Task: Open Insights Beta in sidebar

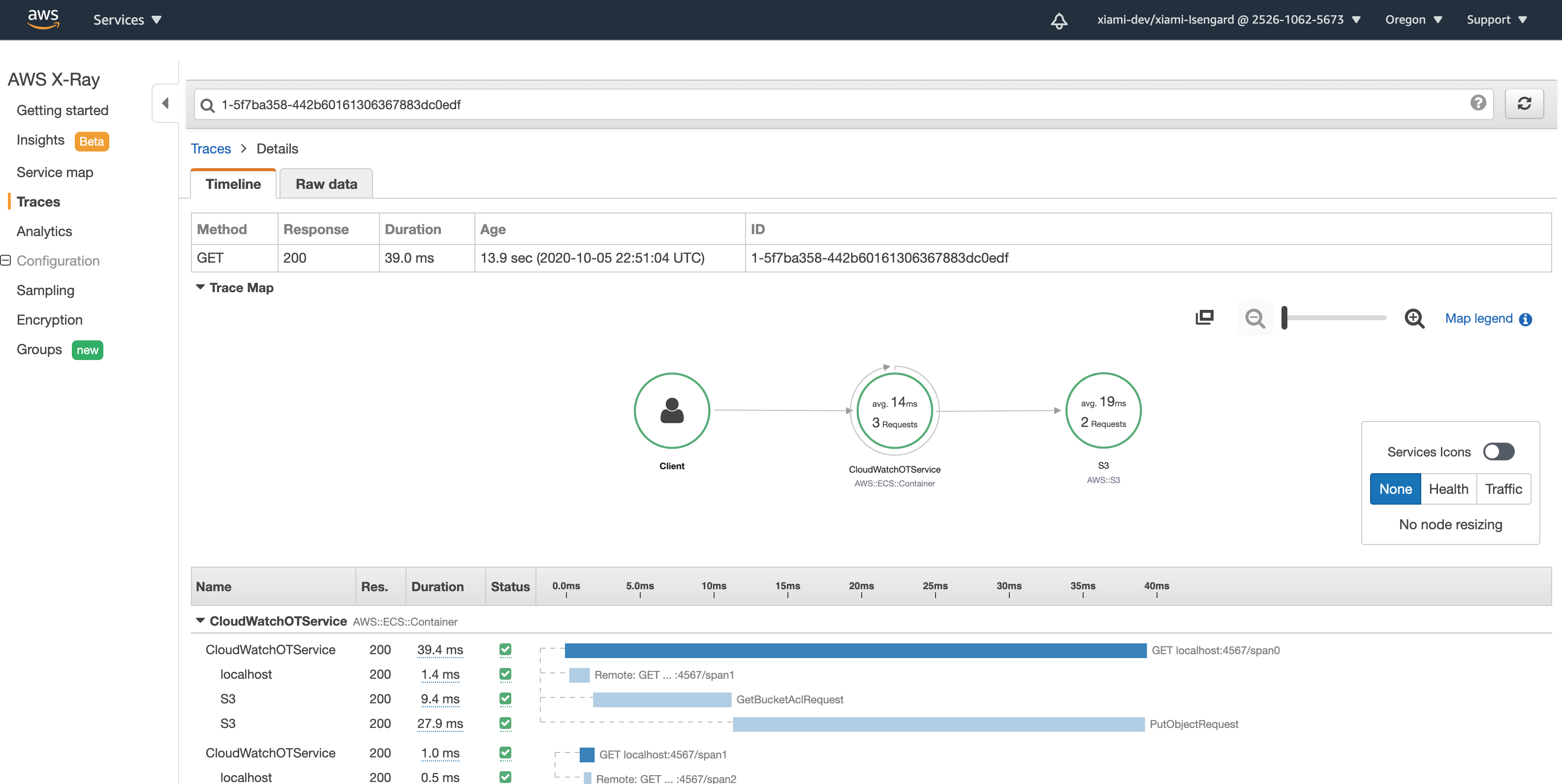Action: 62,141
